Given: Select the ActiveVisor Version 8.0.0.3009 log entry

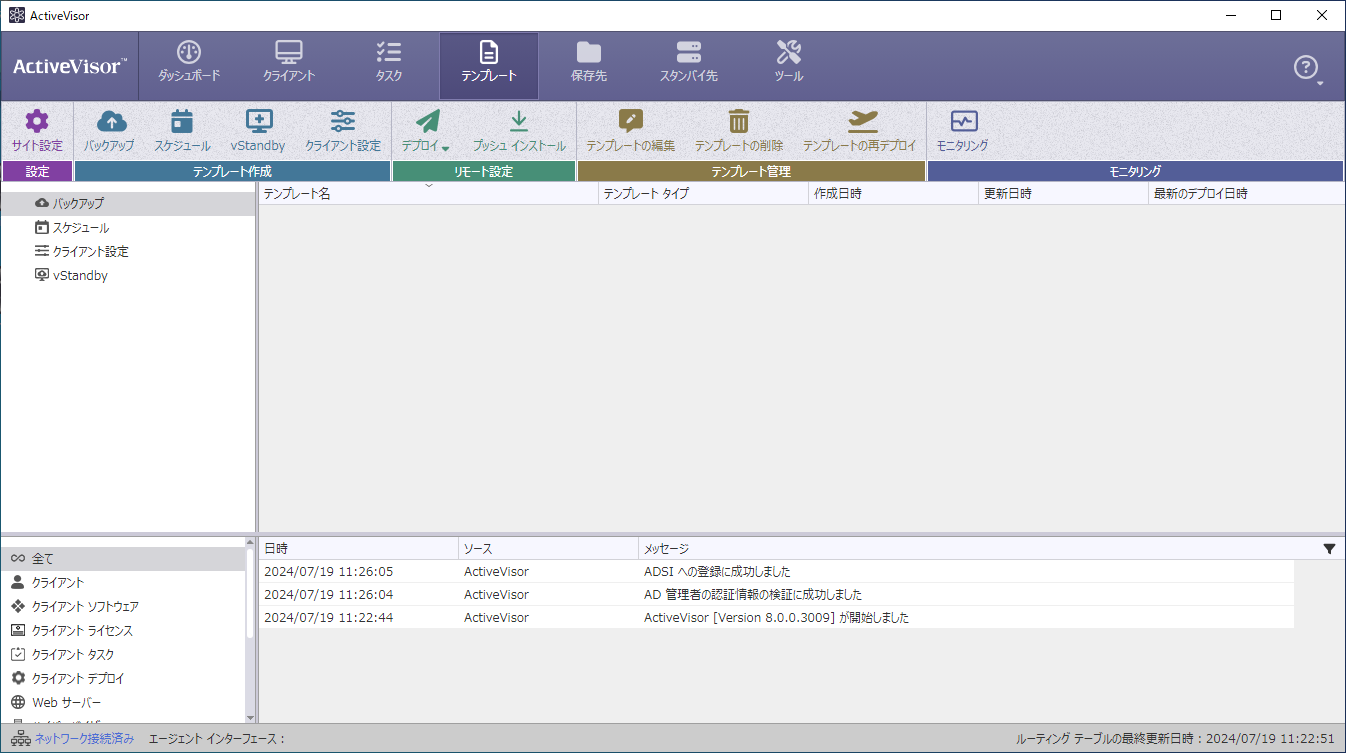Looking at the screenshot, I should [x=776, y=617].
